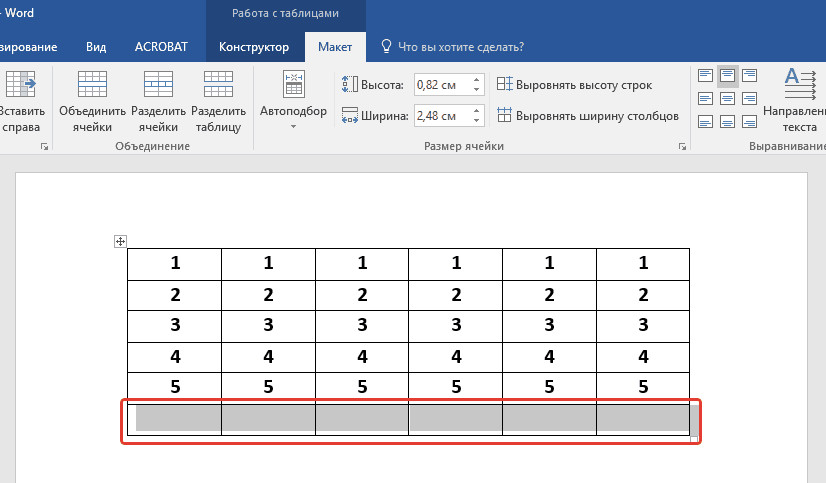Toggle align bottom right cell alignment
826x483 pixels.
pyautogui.click(x=749, y=122)
